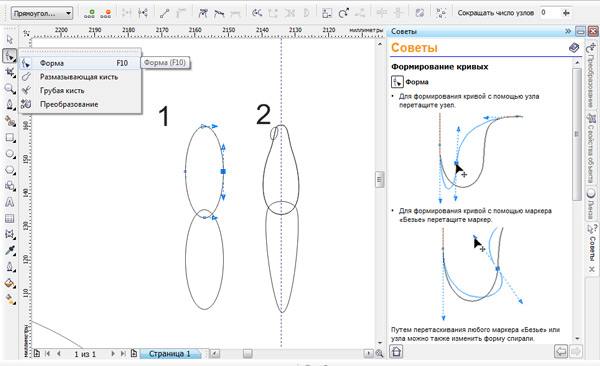This screenshot has width=600, height=366.
Task: Go back in the hints panel
Action: [561, 351]
